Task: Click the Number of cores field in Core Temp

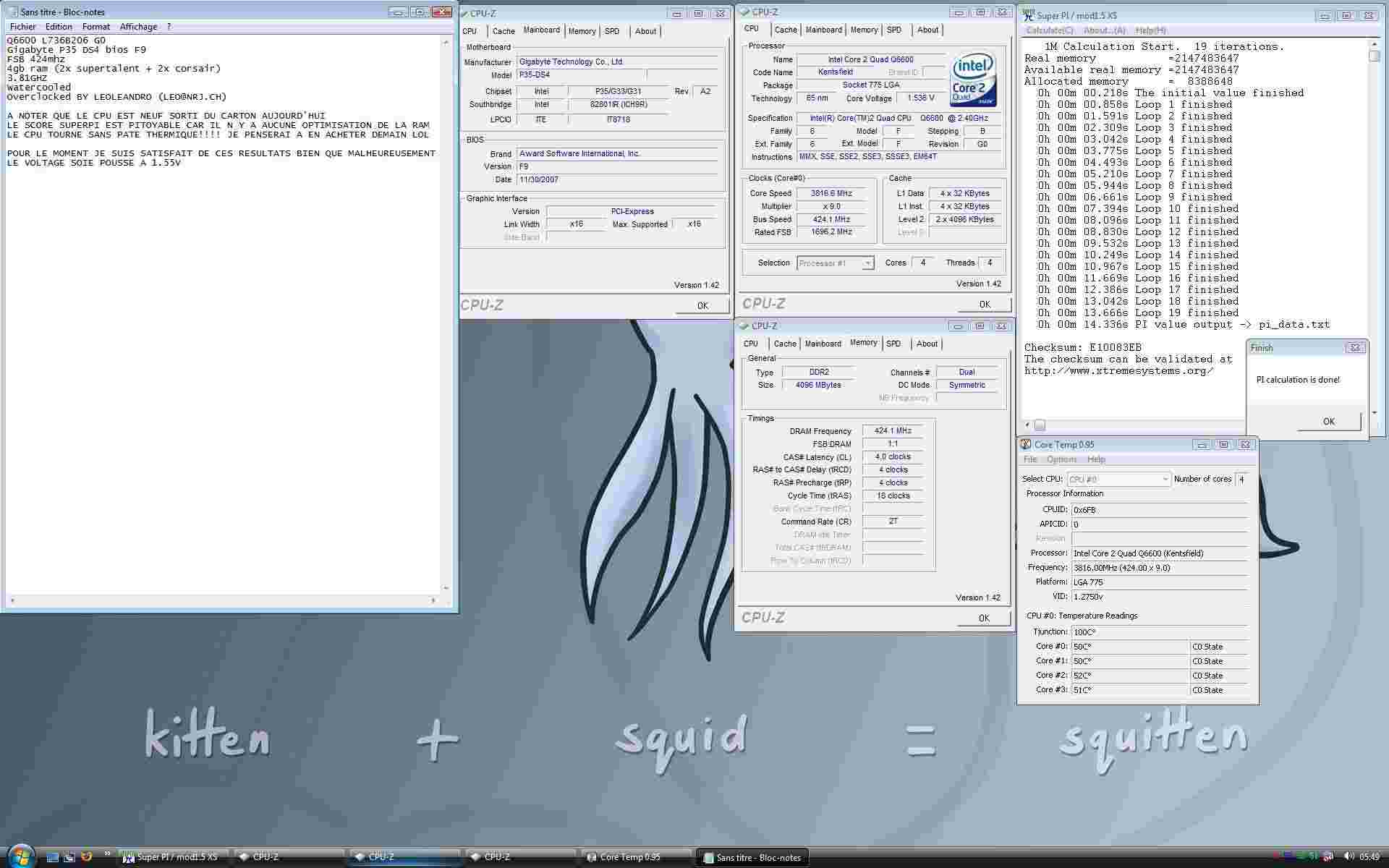Action: coord(1242,479)
